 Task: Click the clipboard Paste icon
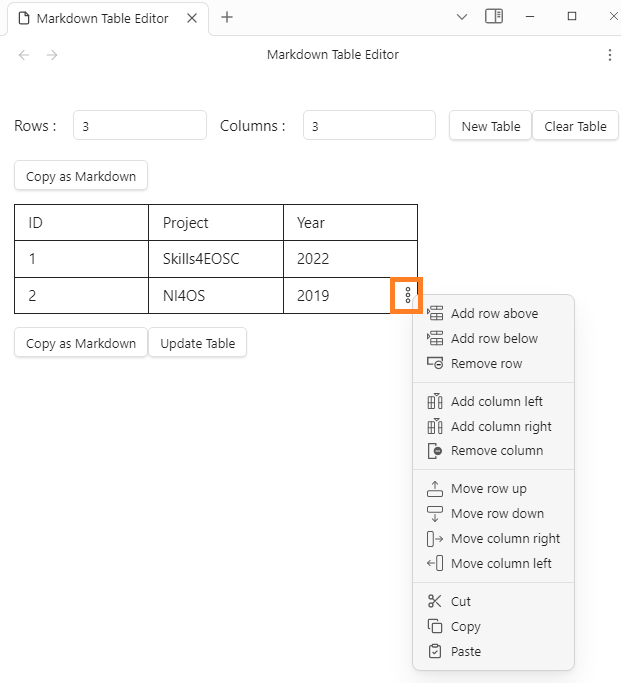(x=434, y=652)
